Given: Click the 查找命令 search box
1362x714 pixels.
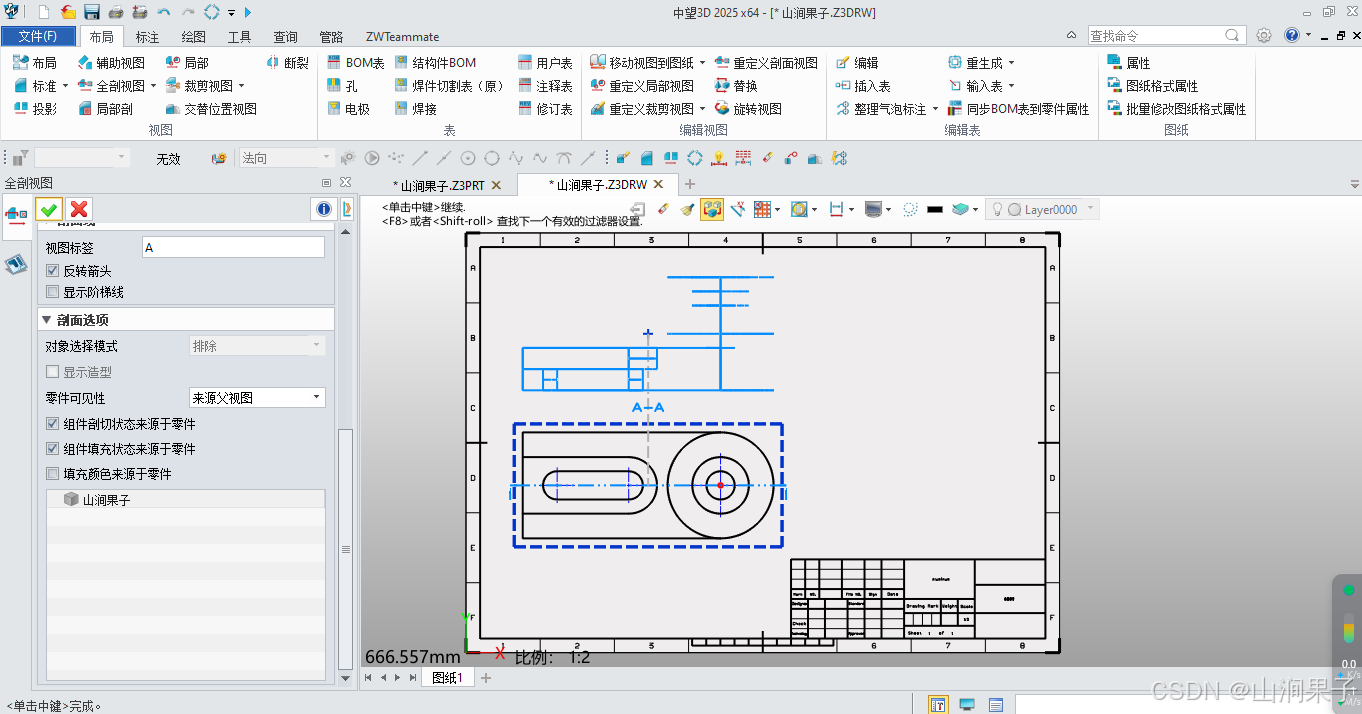Looking at the screenshot, I should pos(1167,35).
